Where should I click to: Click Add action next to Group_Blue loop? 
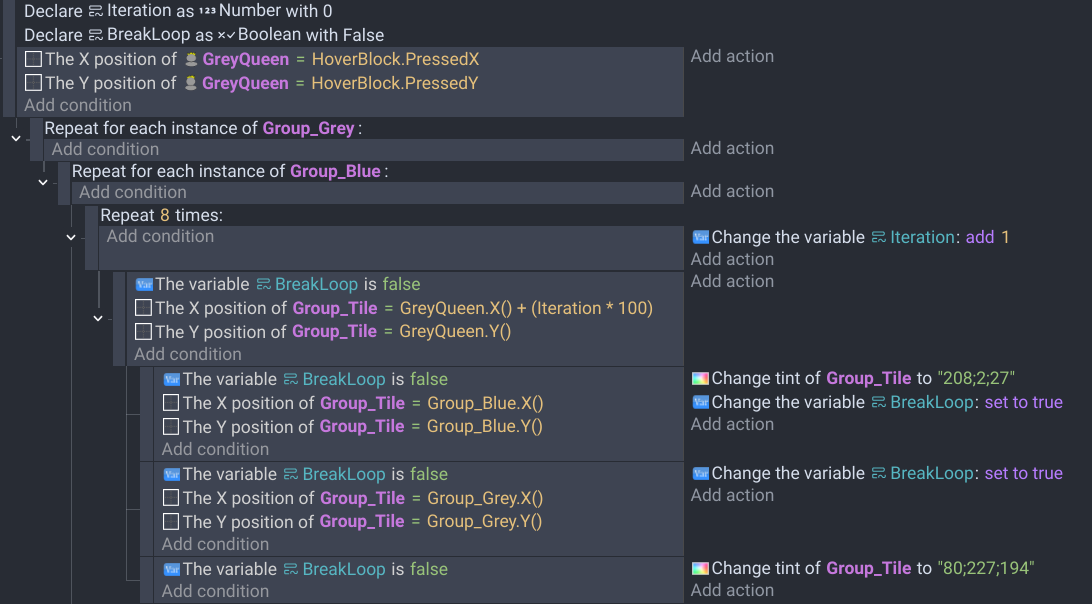(x=732, y=191)
